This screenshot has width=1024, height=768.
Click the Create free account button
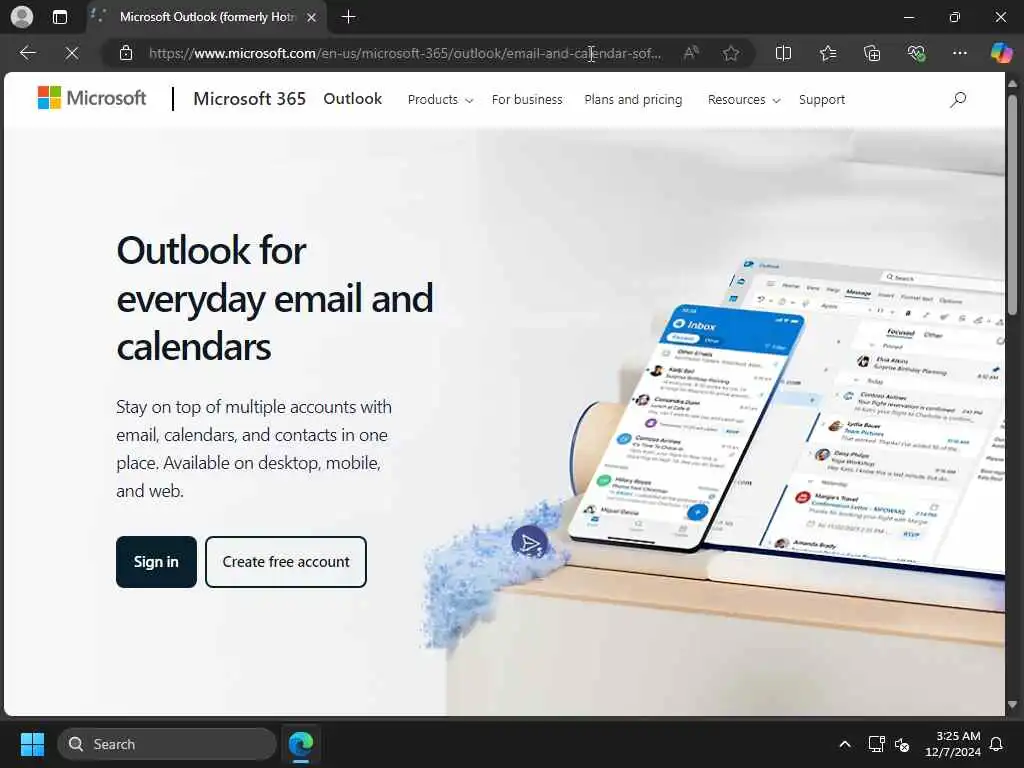pos(286,562)
